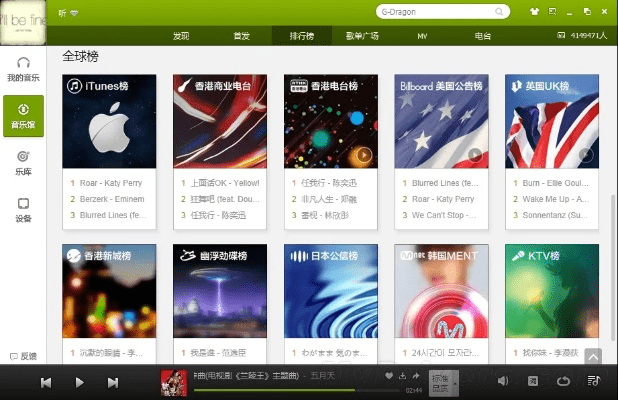Screen dimensions: 618x400
Task: Open the iTunes榜 chart cover
Action: coord(109,121)
